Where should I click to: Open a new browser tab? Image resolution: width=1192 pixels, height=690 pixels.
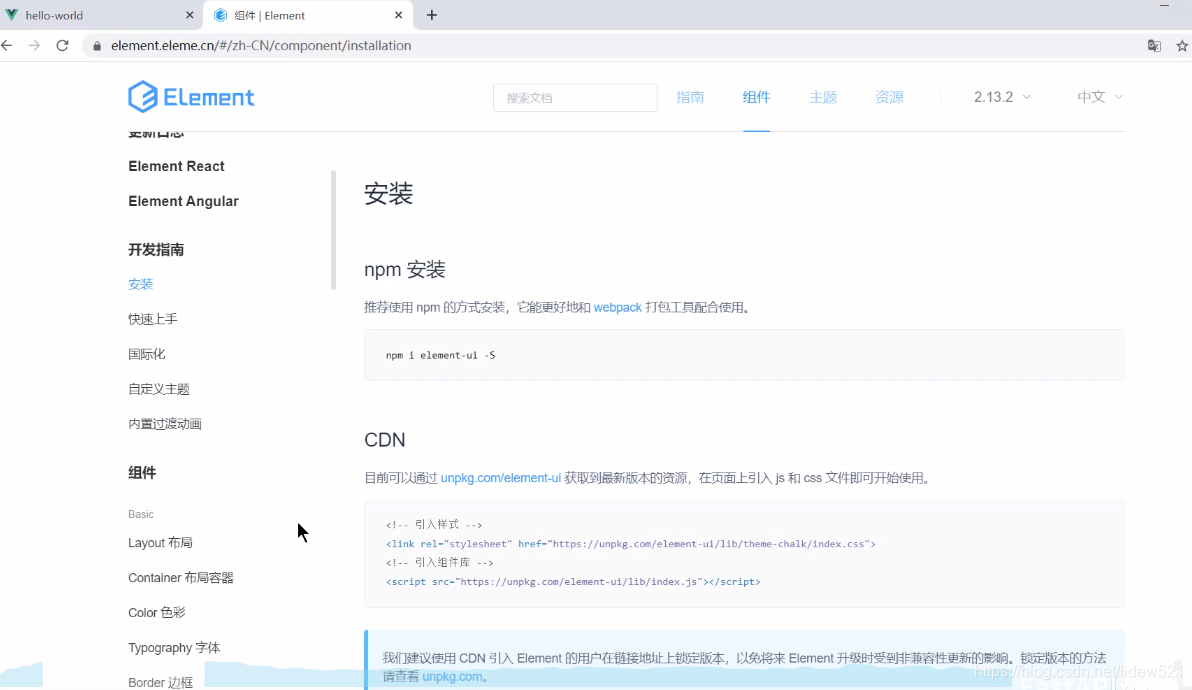(x=432, y=15)
